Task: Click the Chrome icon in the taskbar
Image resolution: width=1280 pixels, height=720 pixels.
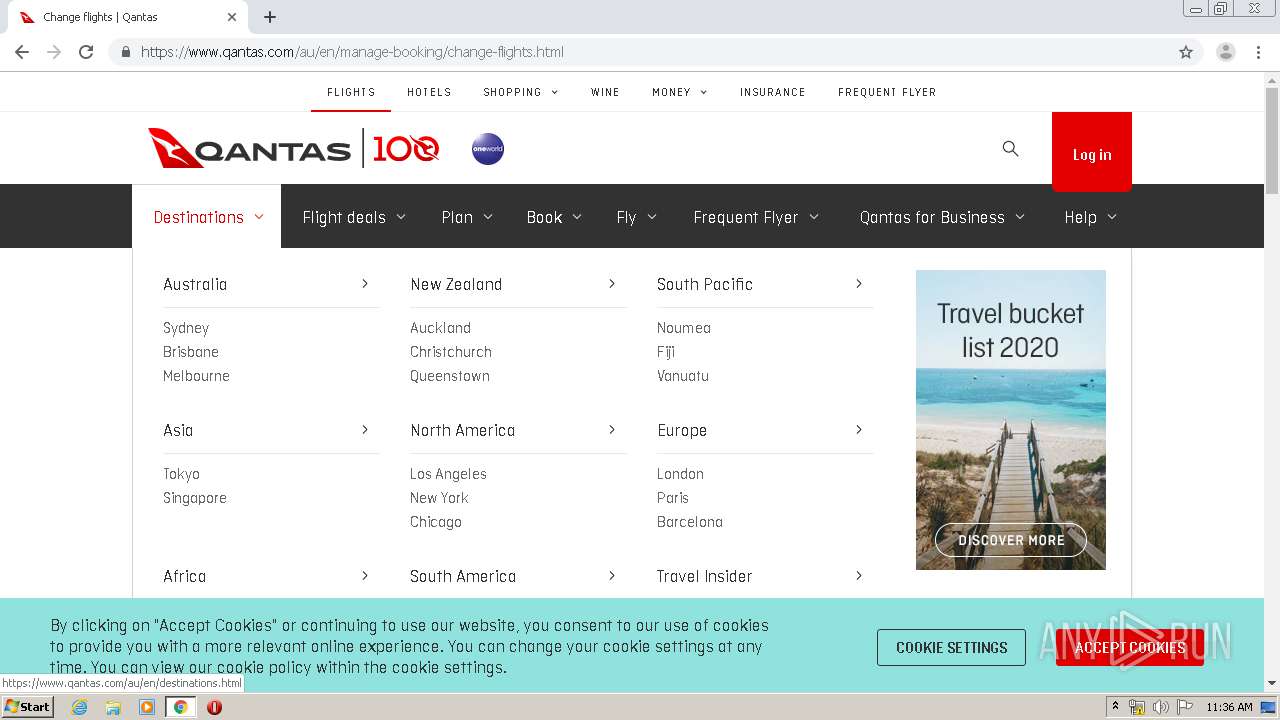Action: (x=180, y=707)
